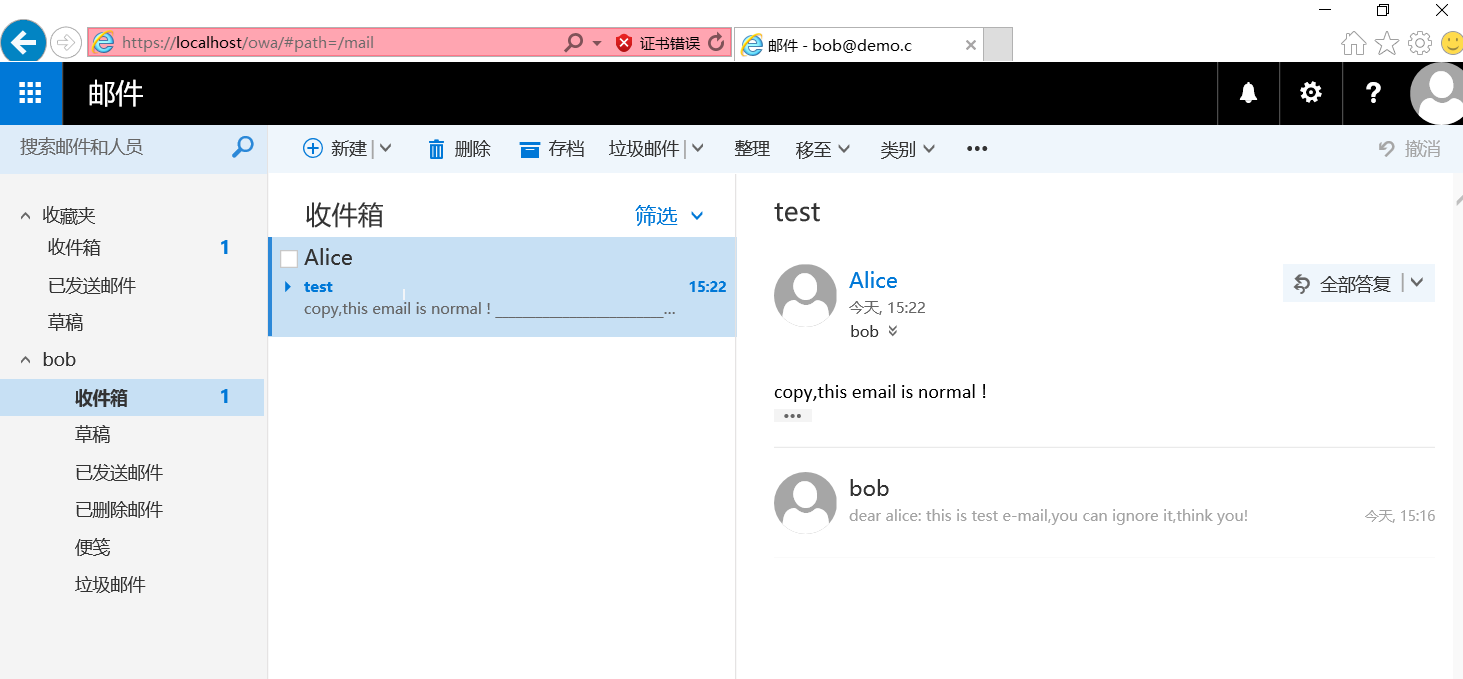Open the apps launcher grid icon
Image resolution: width=1463 pixels, height=679 pixels.
point(30,93)
